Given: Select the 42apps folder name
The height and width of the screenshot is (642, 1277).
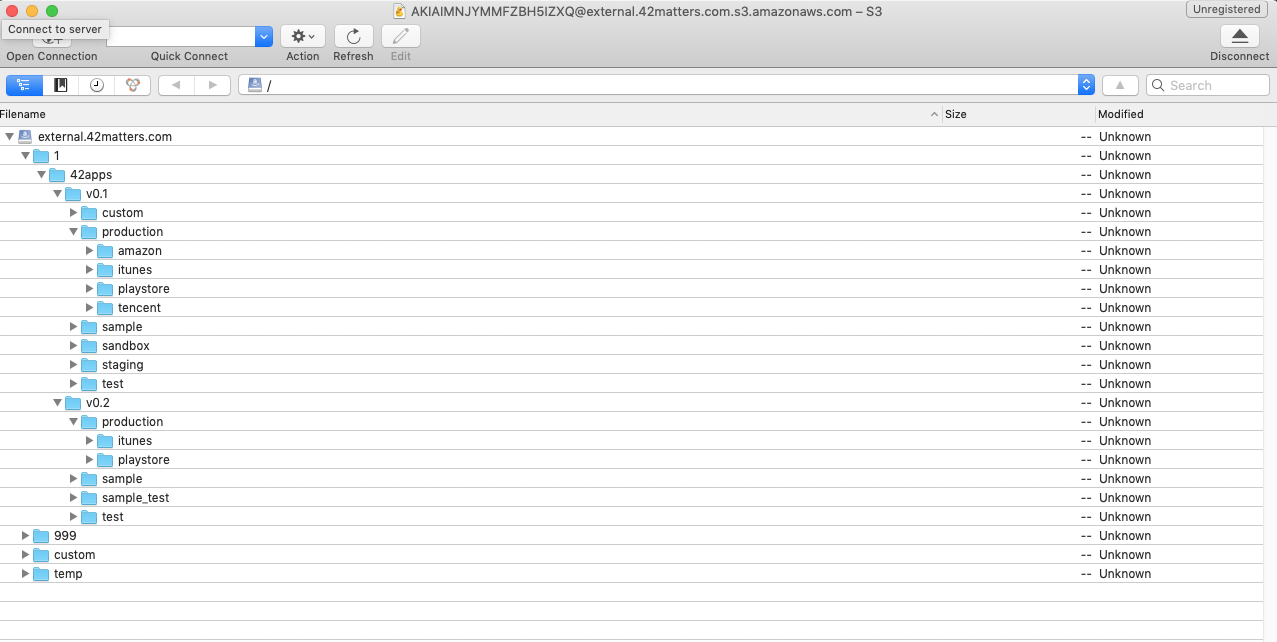Looking at the screenshot, I should pyautogui.click(x=91, y=175).
